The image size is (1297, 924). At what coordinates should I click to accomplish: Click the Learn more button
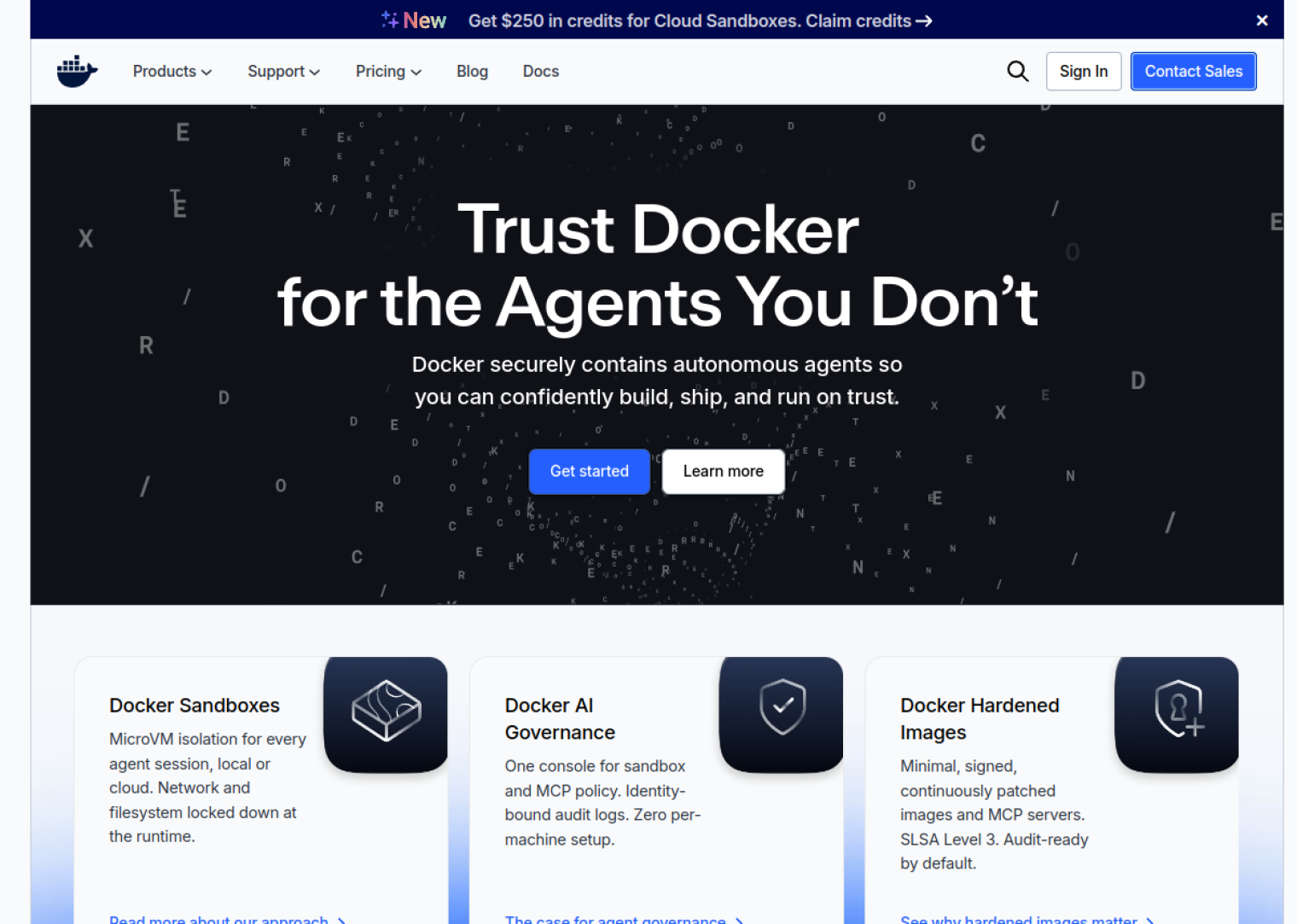724,472
